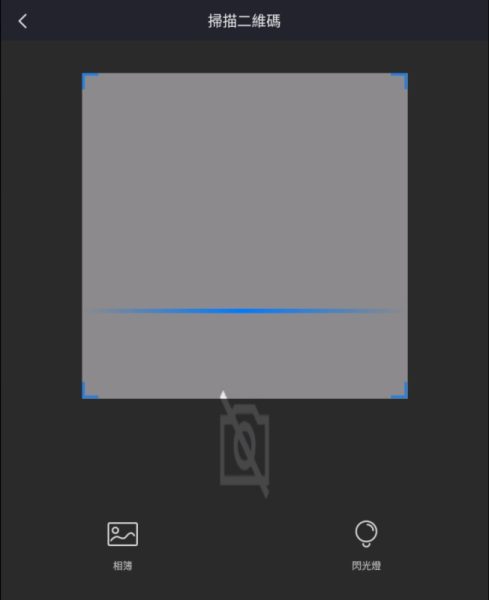Click the 掃描二維碼 title text

coord(244,21)
